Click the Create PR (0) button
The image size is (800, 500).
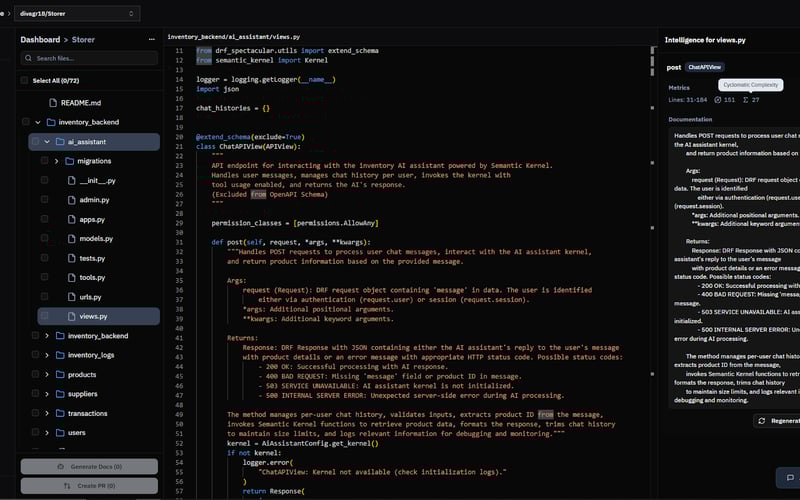point(89,486)
